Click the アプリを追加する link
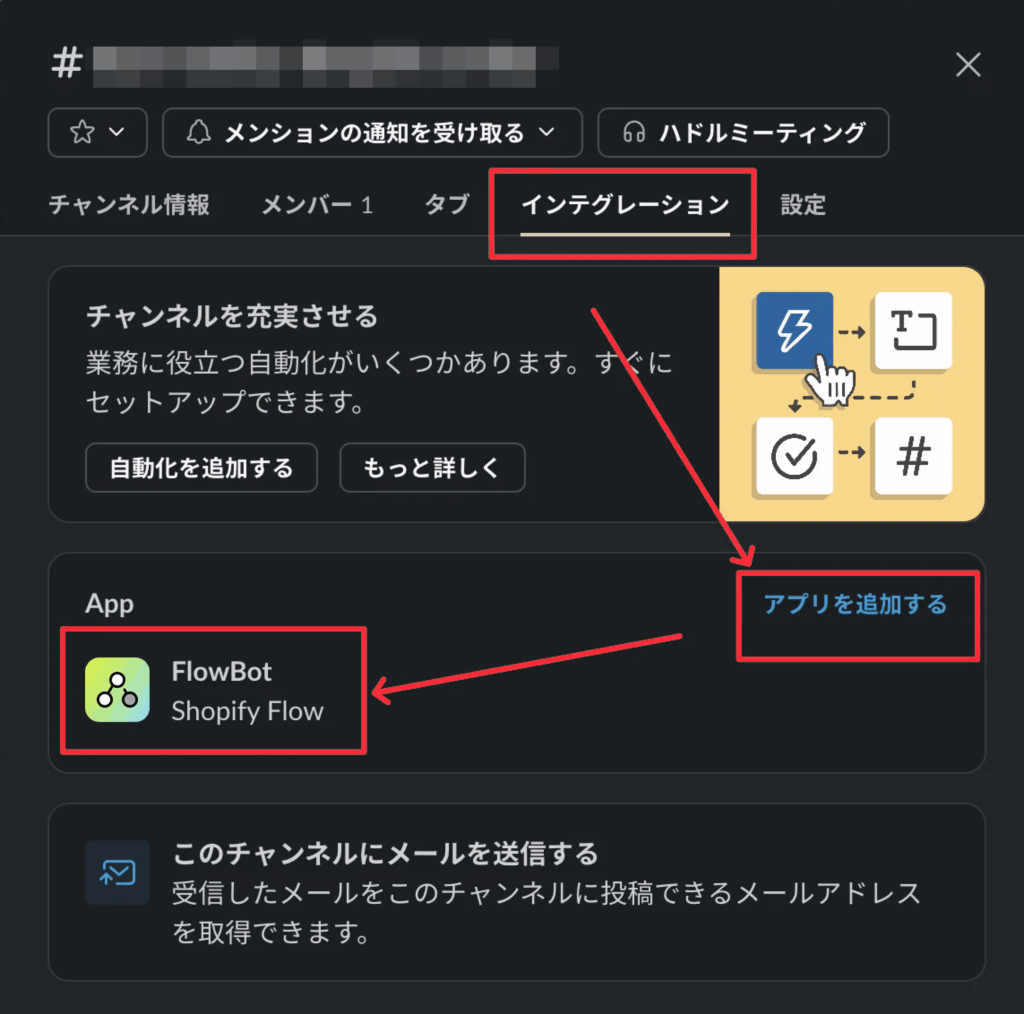This screenshot has width=1024, height=1014. pos(856,604)
